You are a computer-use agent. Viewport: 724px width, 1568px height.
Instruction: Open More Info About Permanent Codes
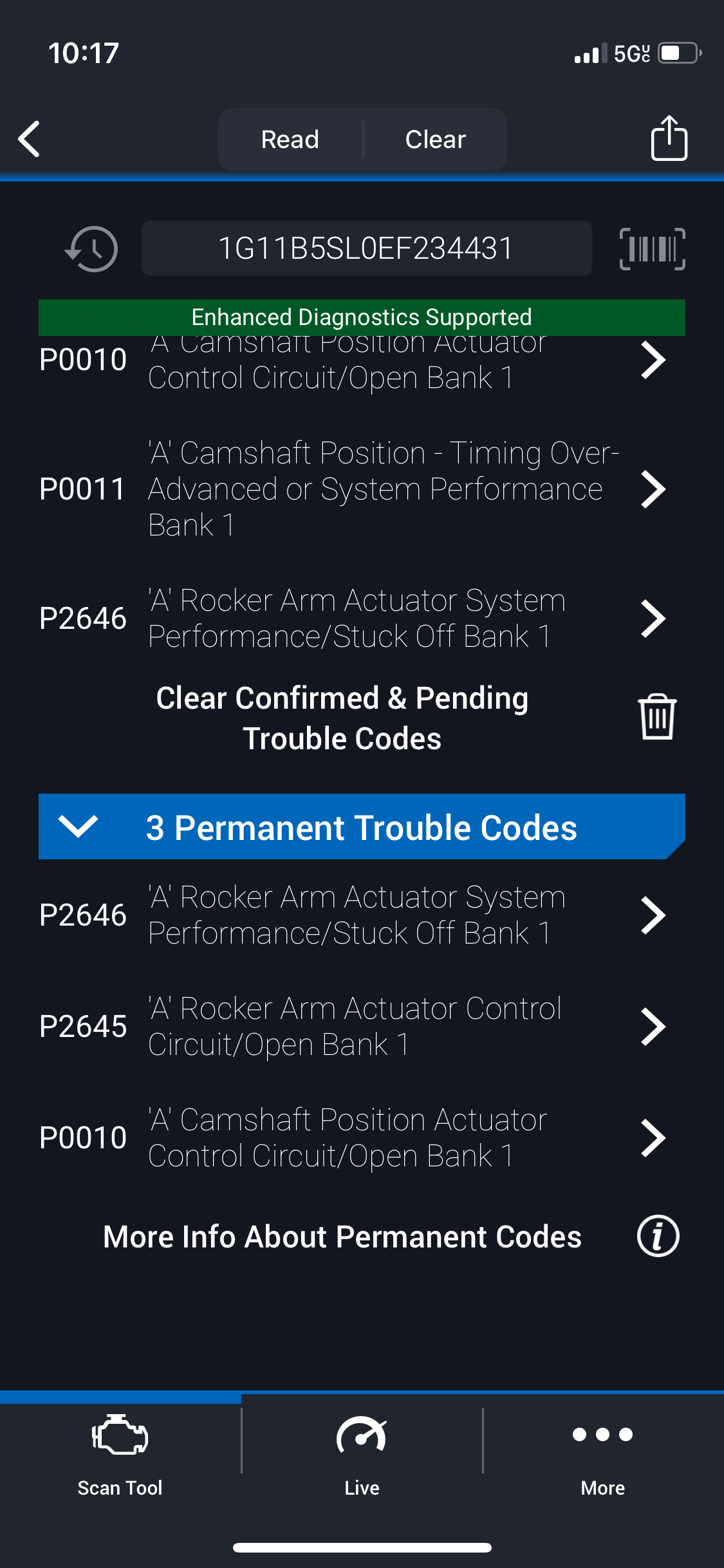coord(342,1237)
